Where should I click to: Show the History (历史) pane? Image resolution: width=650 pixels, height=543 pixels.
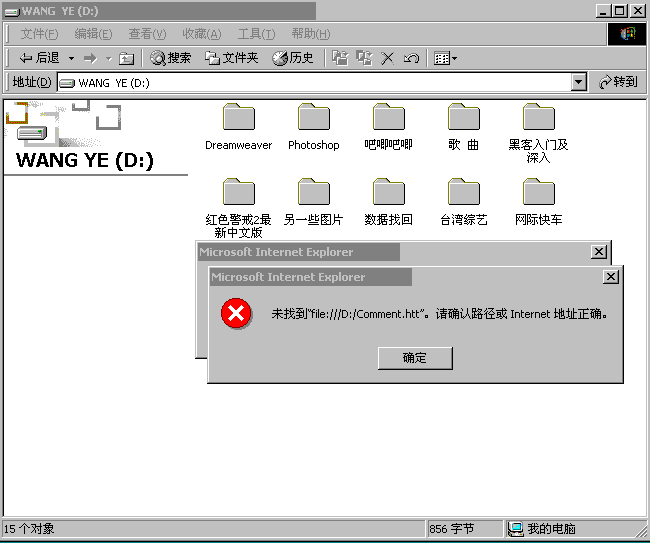[293, 58]
